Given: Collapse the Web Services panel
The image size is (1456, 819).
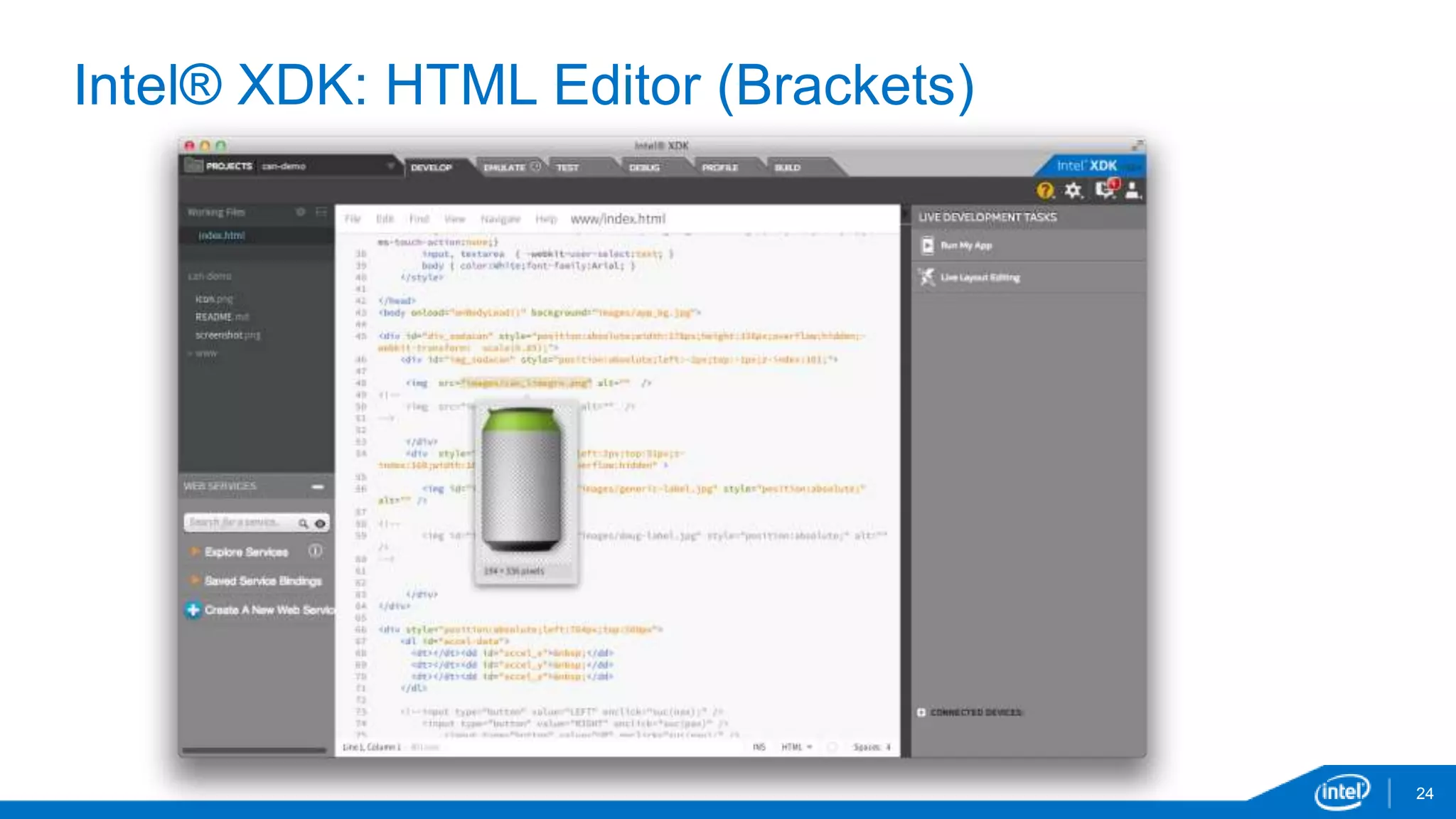Looking at the screenshot, I should (318, 486).
